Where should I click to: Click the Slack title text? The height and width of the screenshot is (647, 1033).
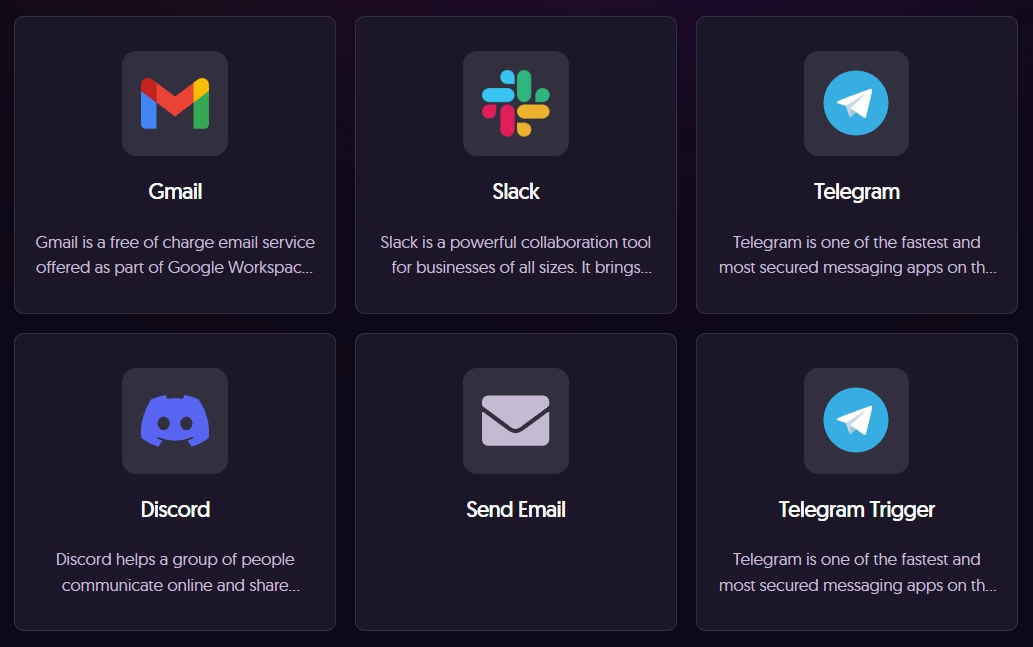point(516,191)
